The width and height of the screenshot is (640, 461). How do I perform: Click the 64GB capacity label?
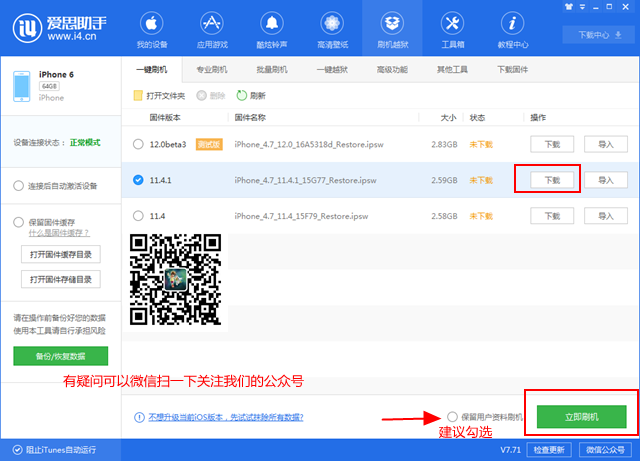coord(49,86)
